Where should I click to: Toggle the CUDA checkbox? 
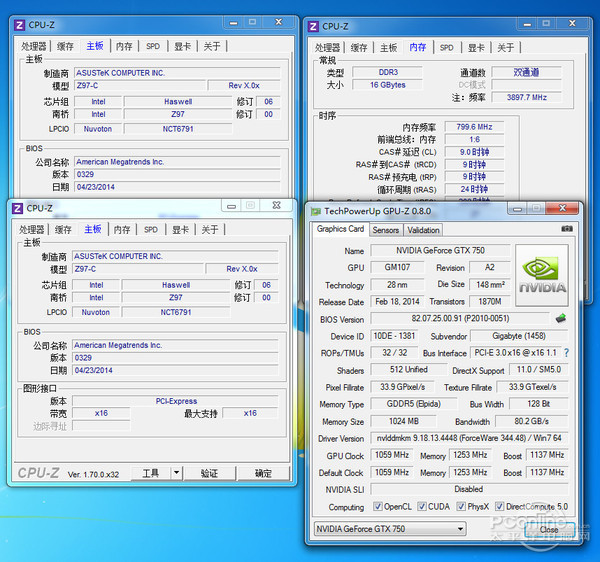(x=421, y=507)
